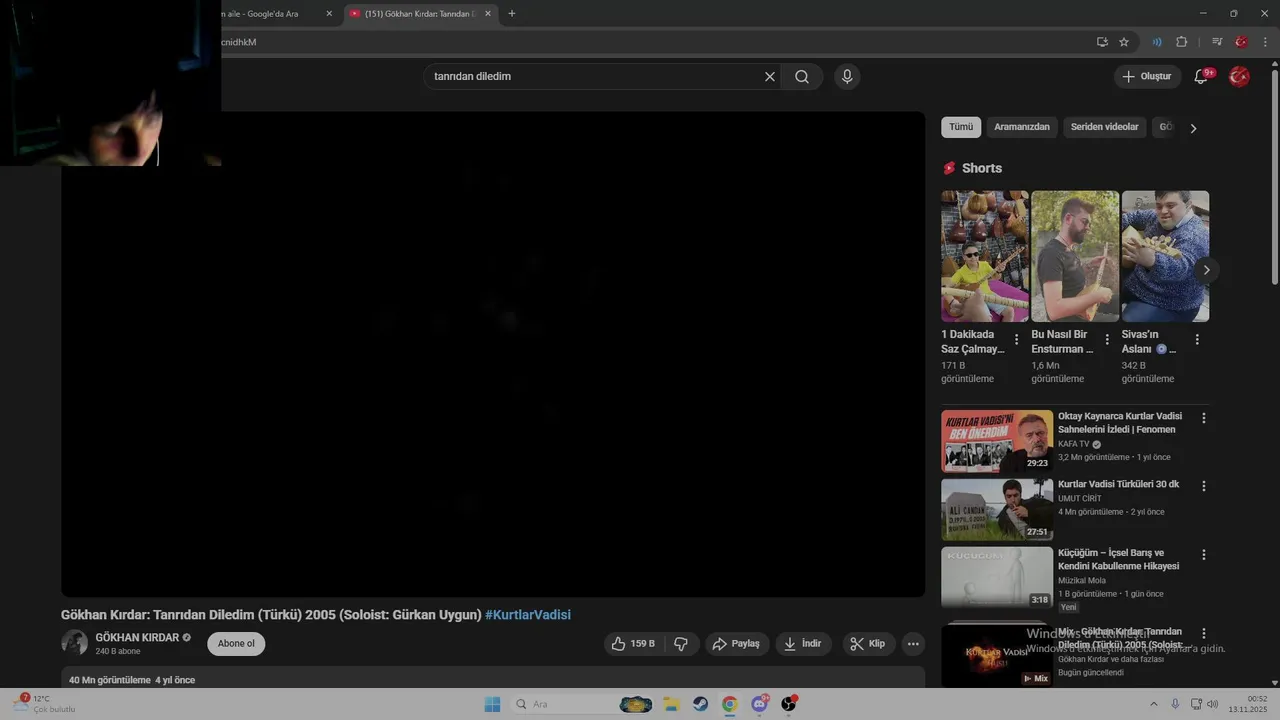Open 'Sivas'ın Aslanı' short thumbnail
The width and height of the screenshot is (1280, 720).
pos(1165,256)
